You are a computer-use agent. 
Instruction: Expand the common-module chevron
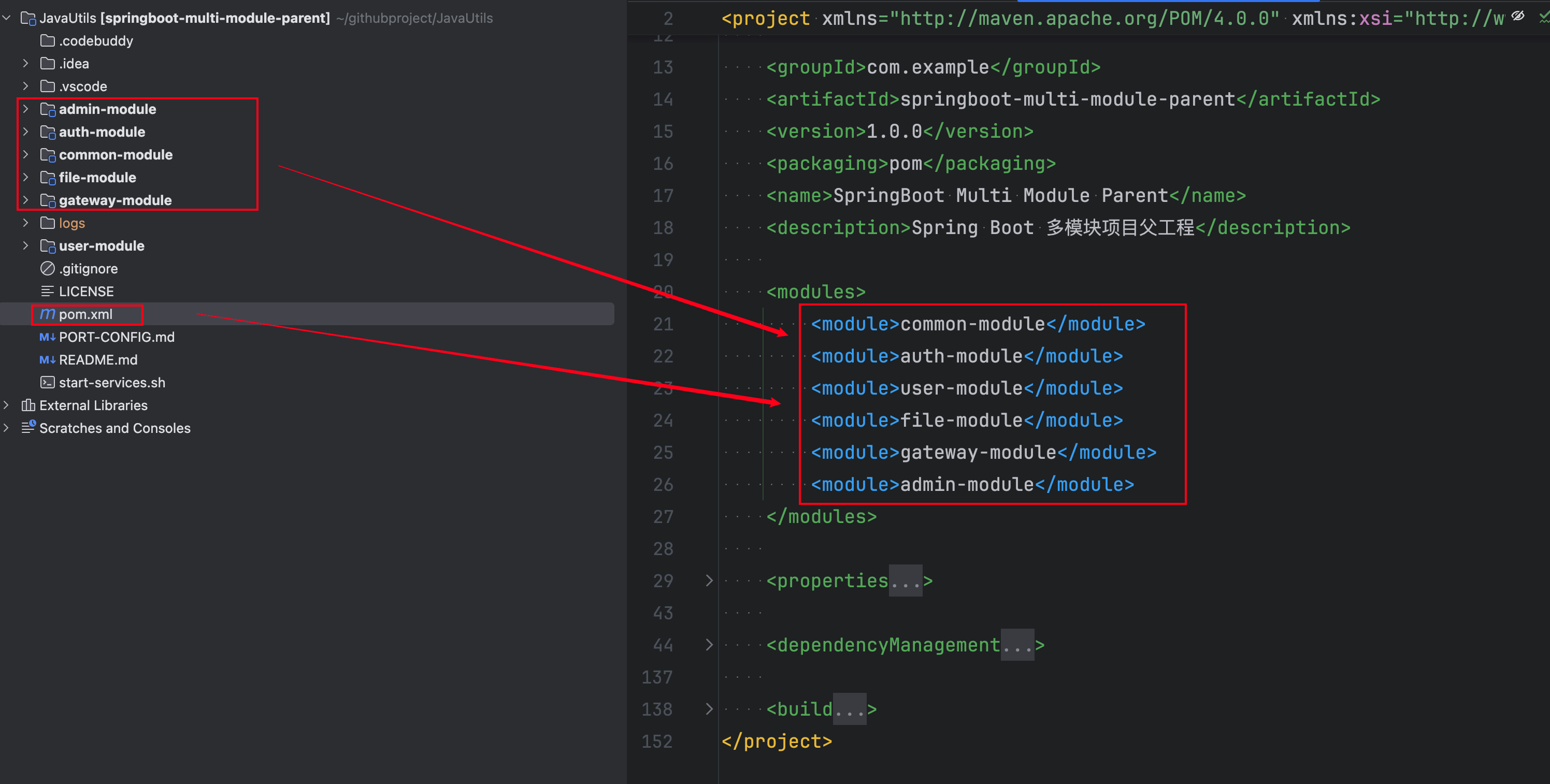click(x=25, y=155)
